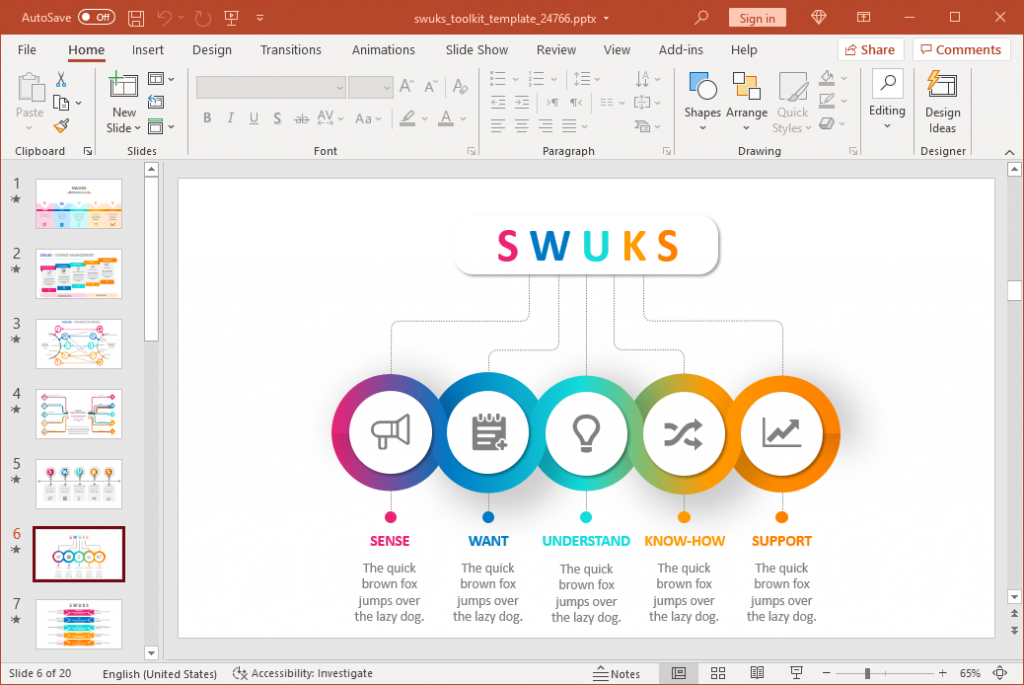
Task: Click the diamond premium icon
Action: coord(818,18)
